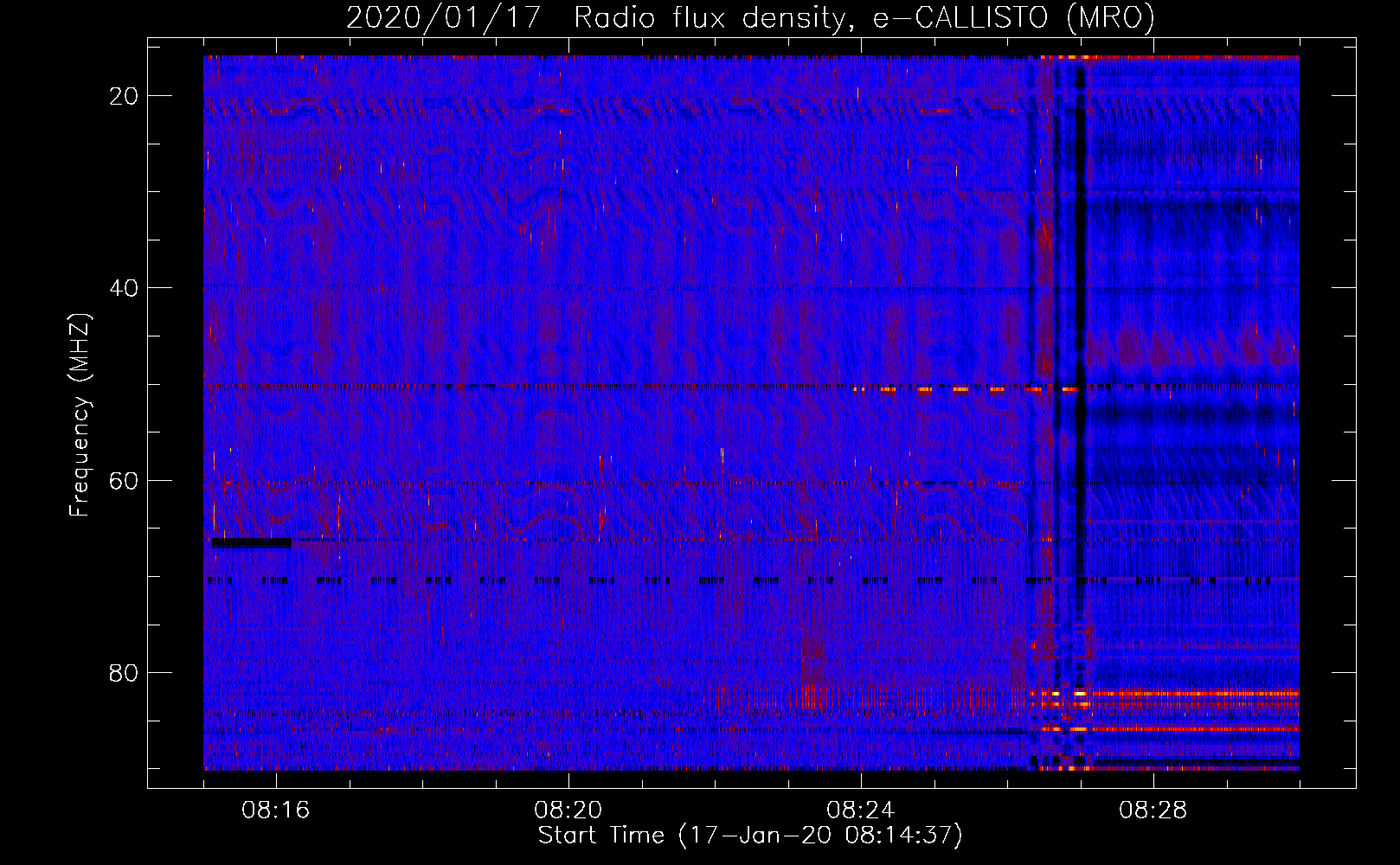This screenshot has height=865, width=1400.
Task: Click the black horizontal bar near 66 MHz
Action: click(x=252, y=542)
